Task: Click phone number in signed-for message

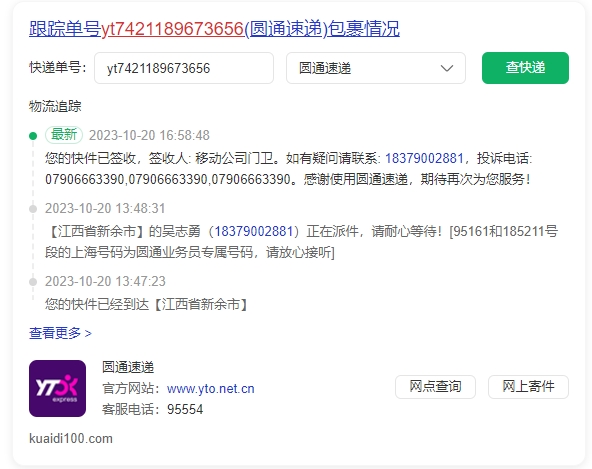Action: (424, 158)
